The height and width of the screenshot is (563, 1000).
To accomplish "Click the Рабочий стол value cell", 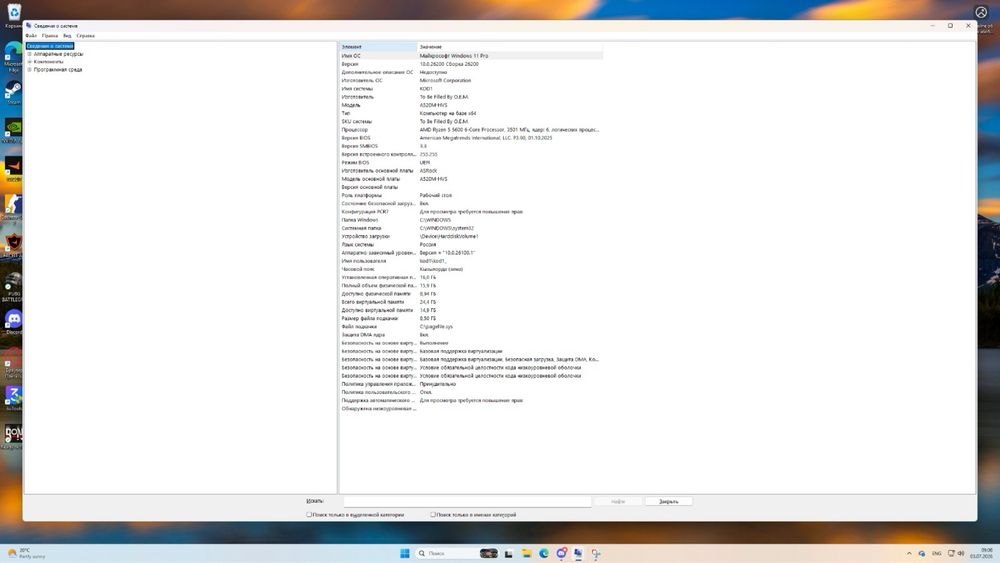I will click(436, 195).
